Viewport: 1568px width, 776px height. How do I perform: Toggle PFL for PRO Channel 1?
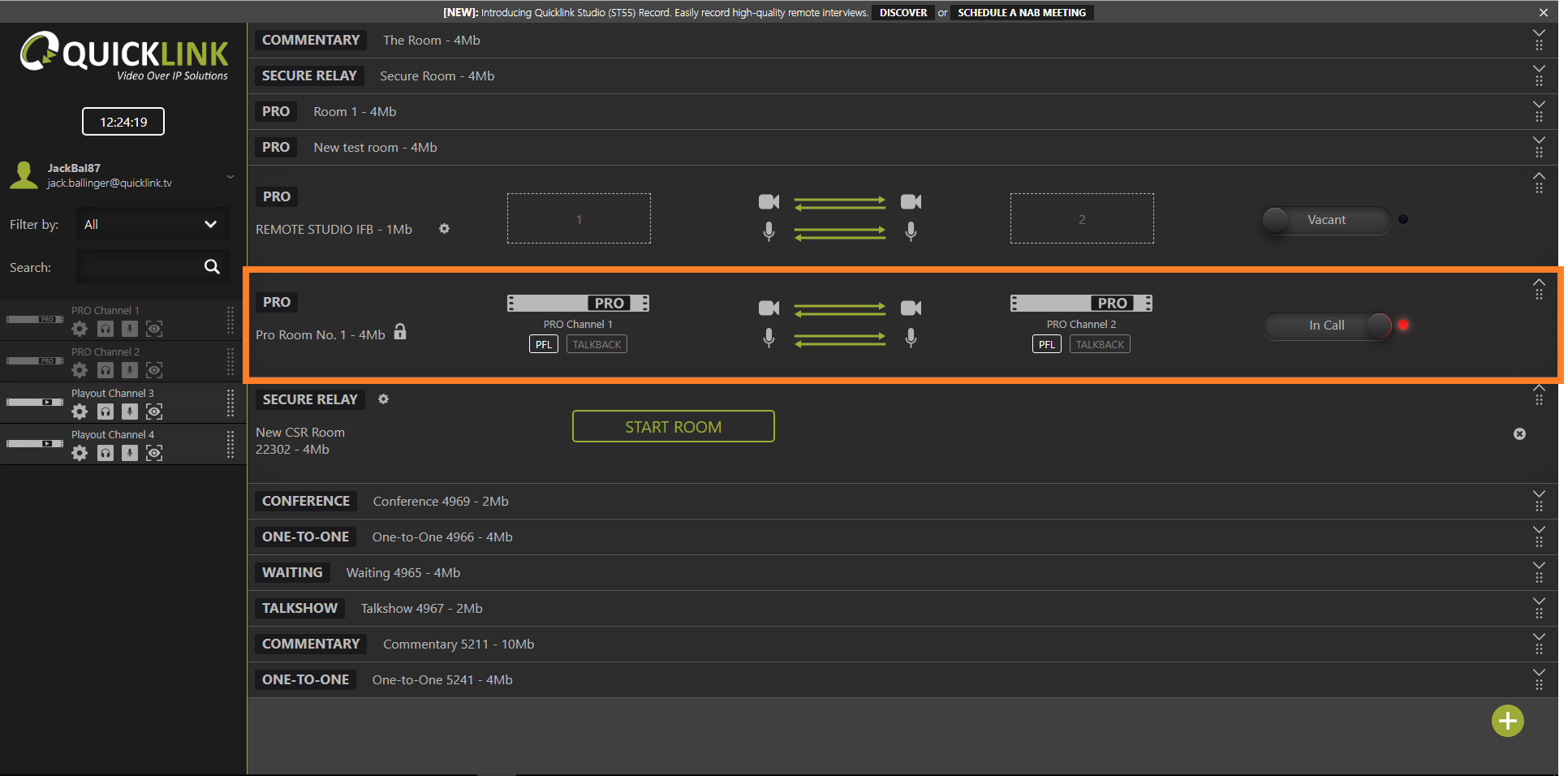click(544, 345)
